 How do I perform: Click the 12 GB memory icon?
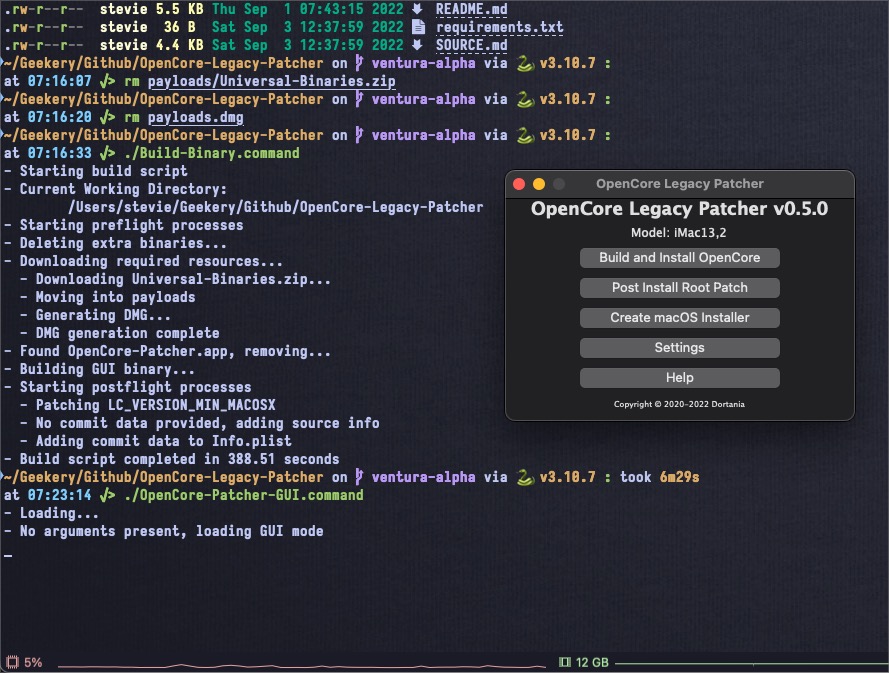tap(564, 662)
